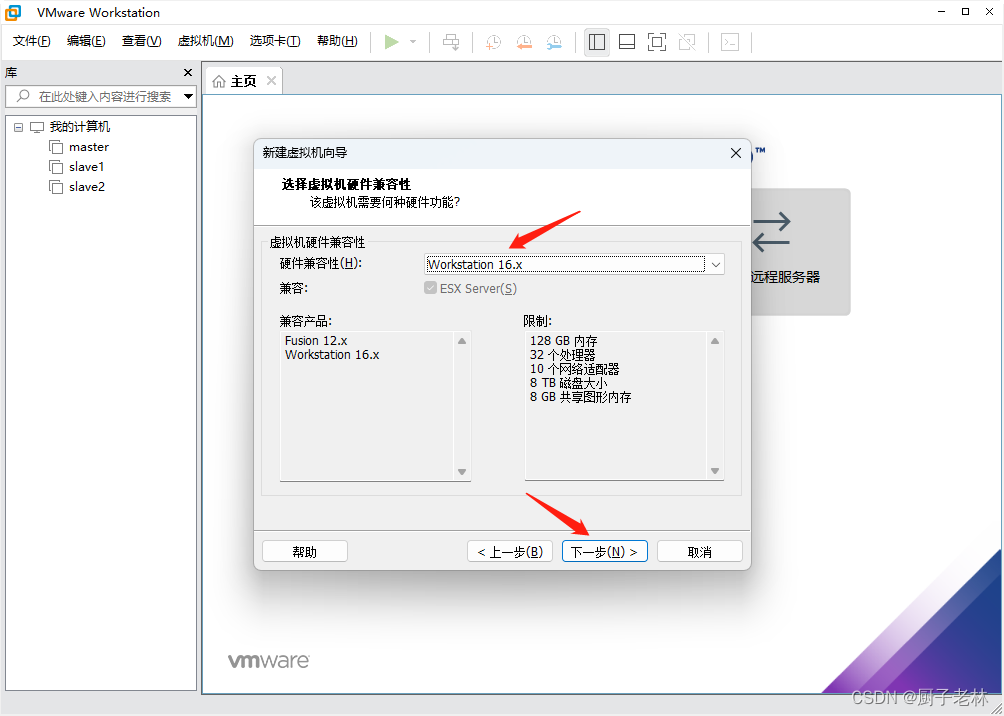Click the slave2 VM icon
This screenshot has height=716, width=1004.
(x=56, y=187)
